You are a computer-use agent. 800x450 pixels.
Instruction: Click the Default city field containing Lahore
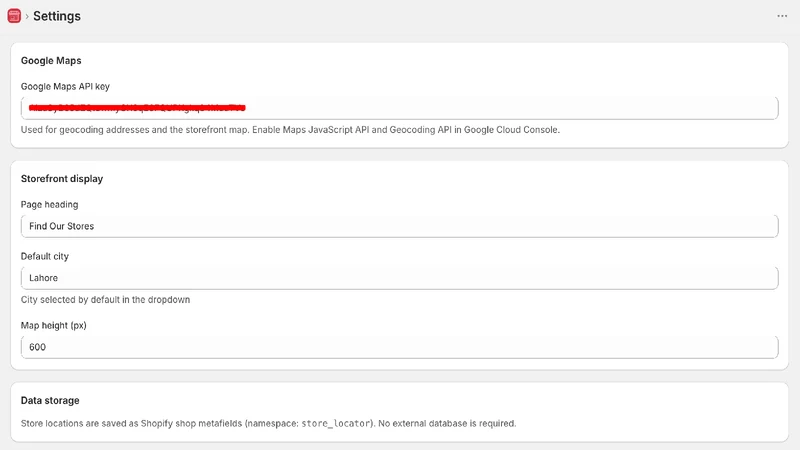tap(399, 278)
